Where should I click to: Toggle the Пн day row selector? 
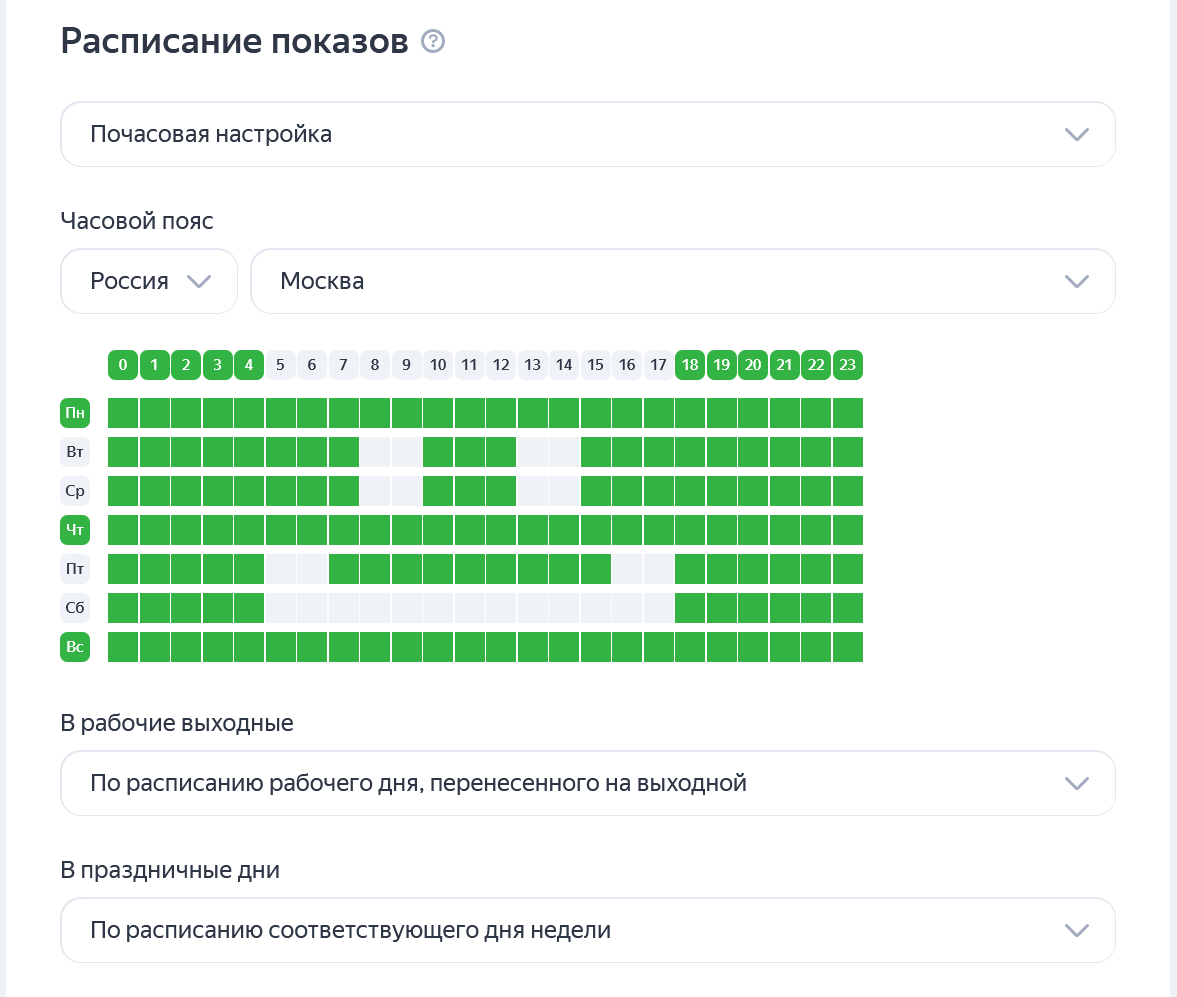(x=75, y=412)
